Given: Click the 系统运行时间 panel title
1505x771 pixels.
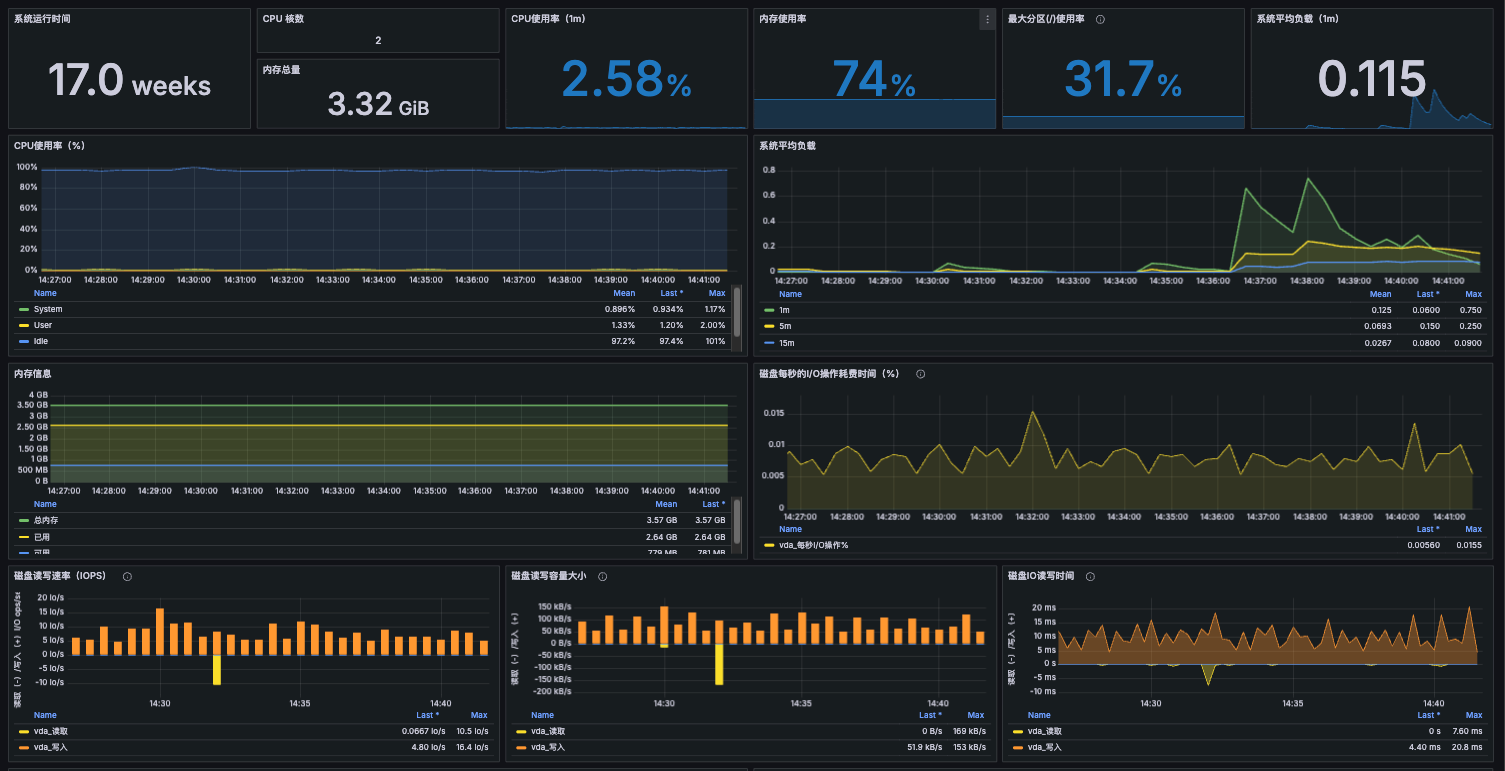Looking at the screenshot, I should click(x=42, y=19).
